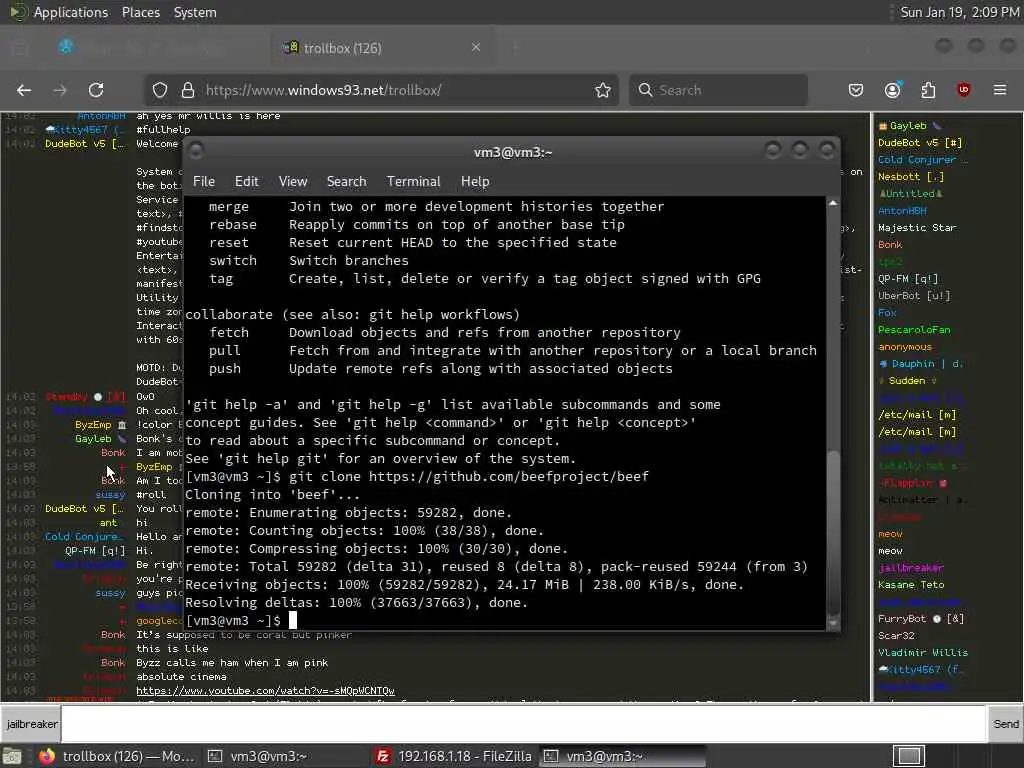Viewport: 1024px width, 768px height.
Task: Open the YouTube link in chat
Action: pos(265,690)
